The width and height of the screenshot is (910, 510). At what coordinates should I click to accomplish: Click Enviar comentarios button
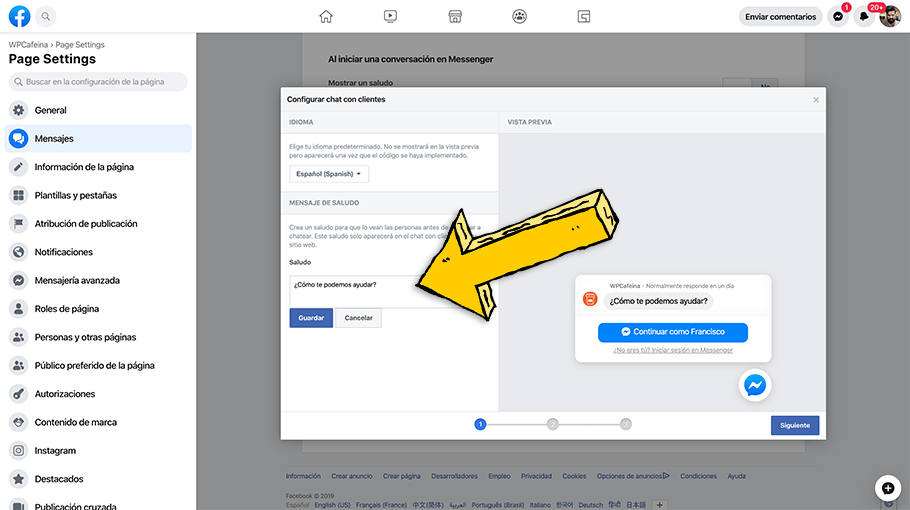(x=781, y=17)
